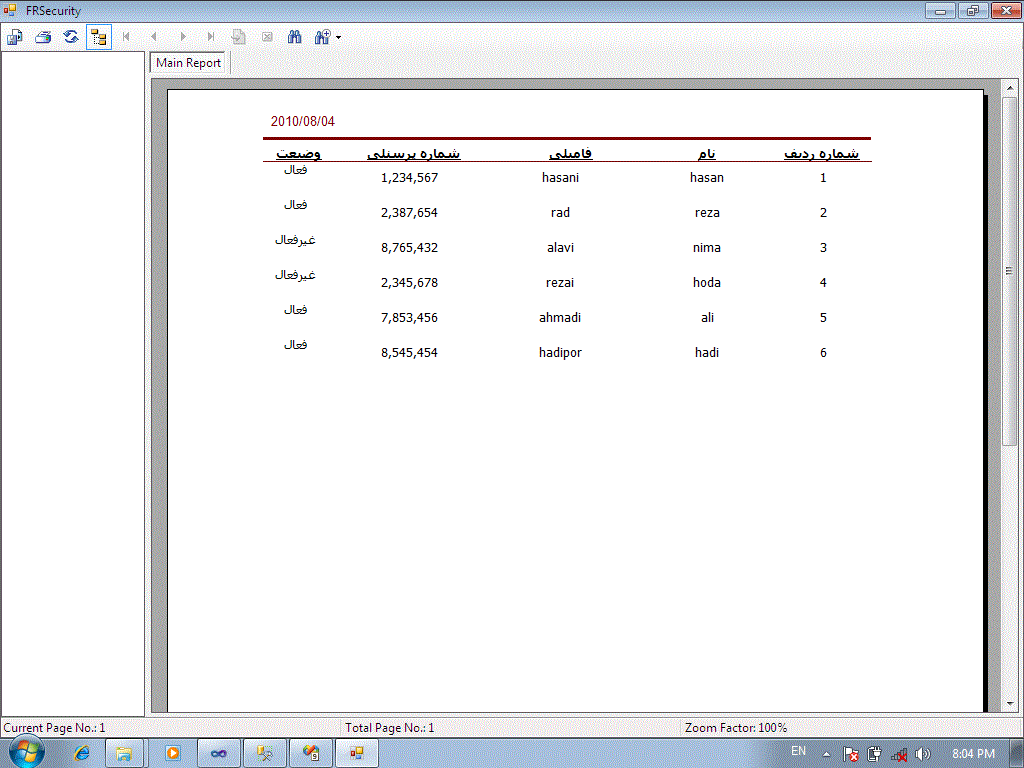Screen dimensions: 1024x768
Task: Refresh the report using the toolbar
Action: 71,37
